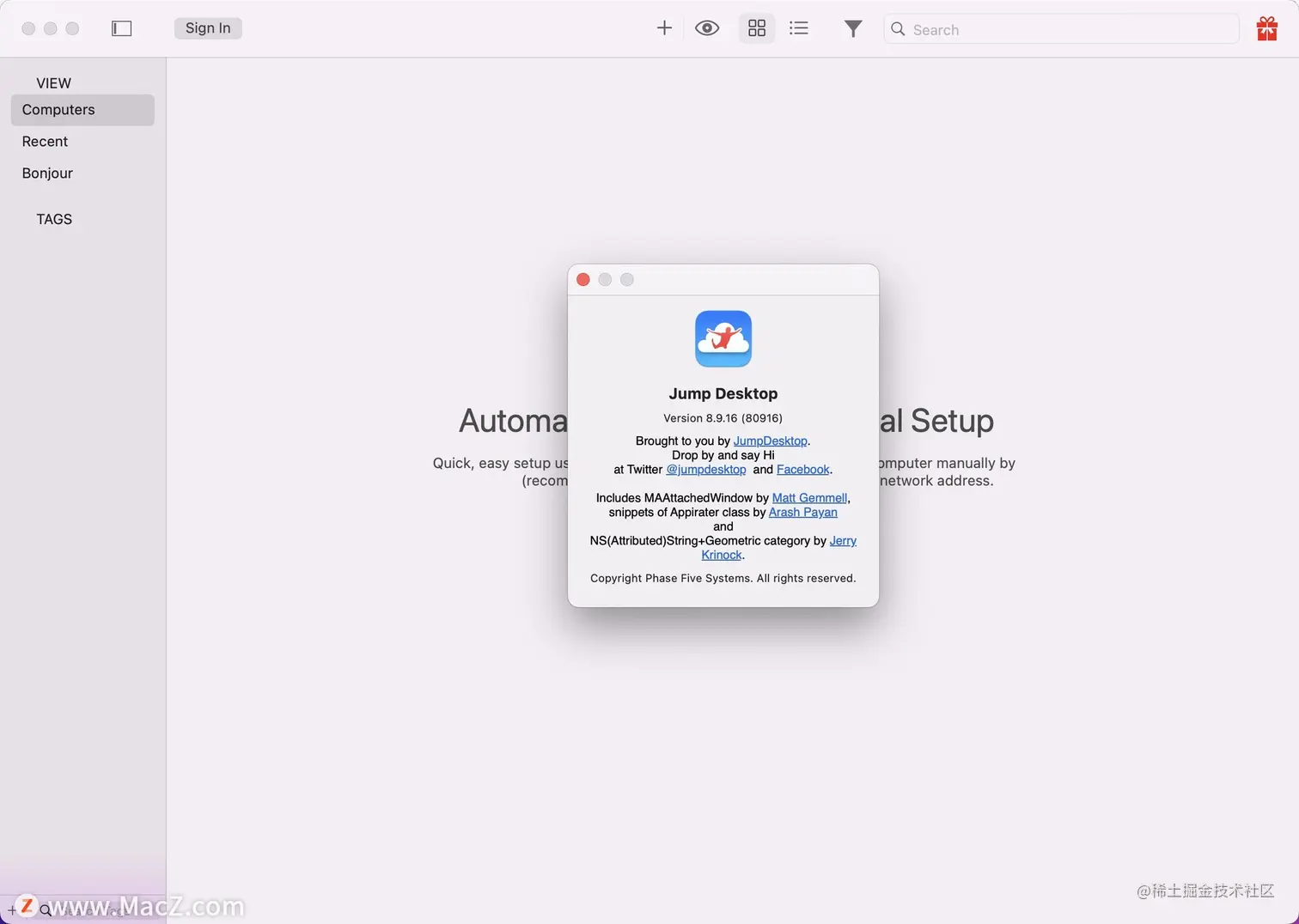
Task: Open the Facebook link
Action: 803,470
